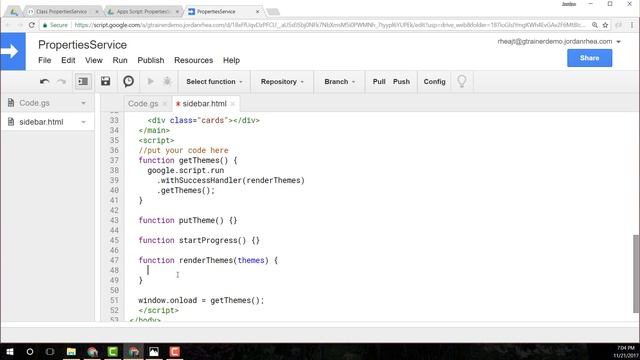Image resolution: width=640 pixels, height=360 pixels.
Task: Open the View menu
Action: point(93,60)
